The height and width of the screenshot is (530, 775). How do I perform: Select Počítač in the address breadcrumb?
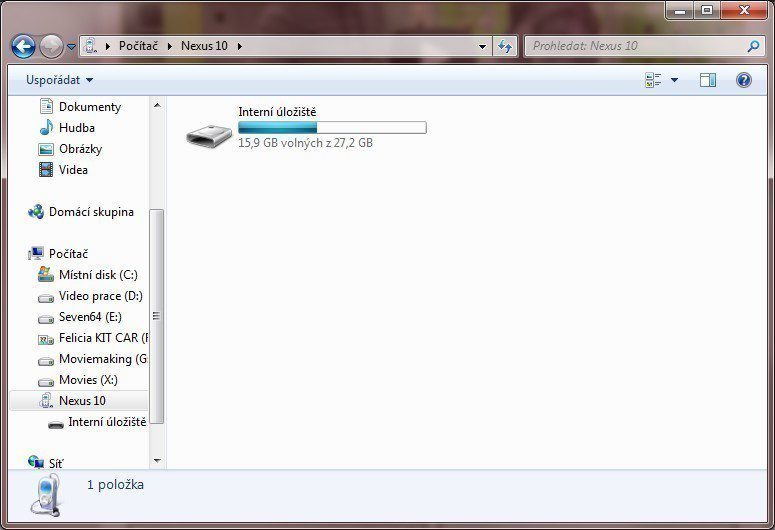coord(138,46)
